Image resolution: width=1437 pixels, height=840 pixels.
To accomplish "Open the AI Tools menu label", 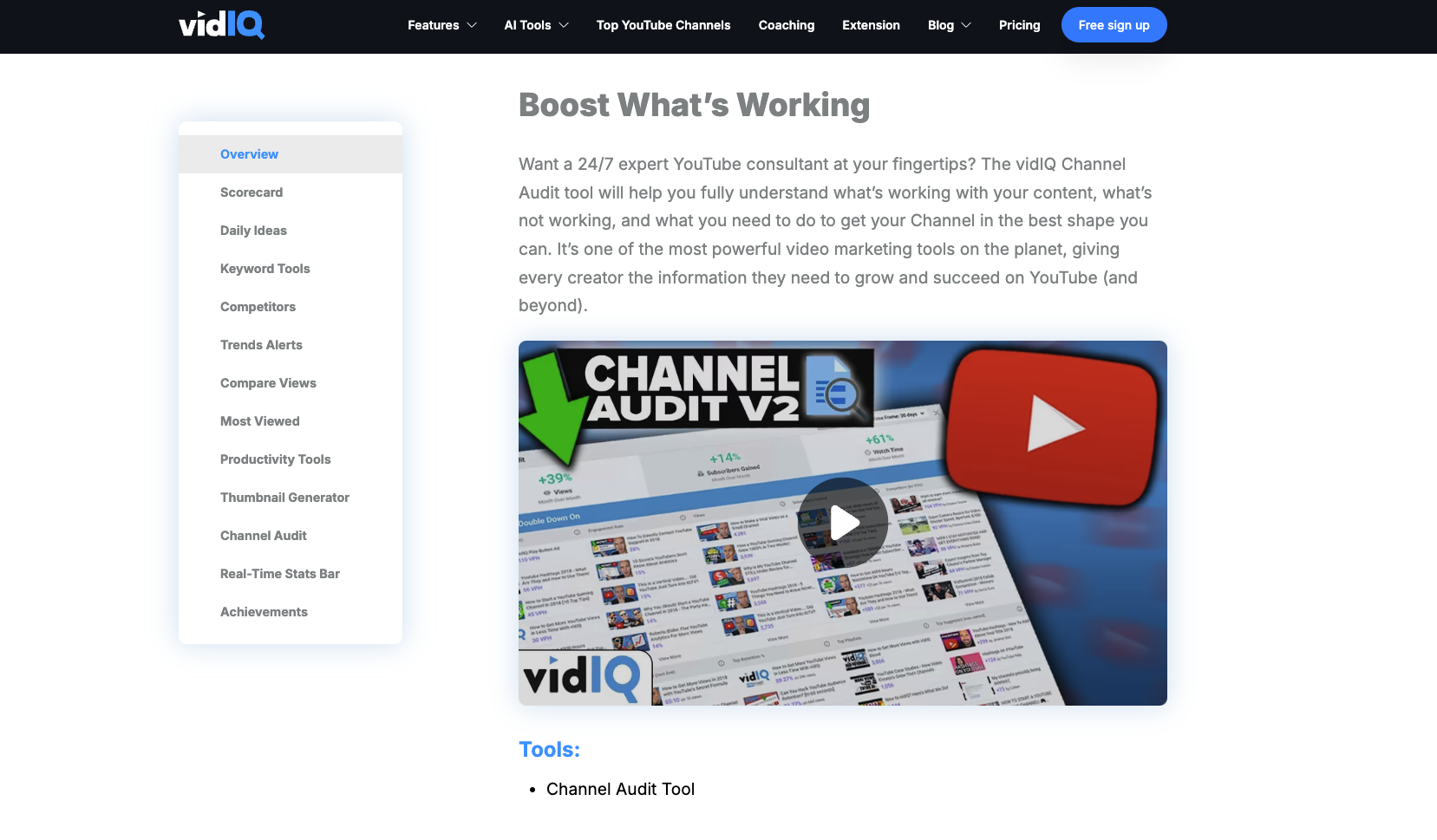I will tap(527, 25).
